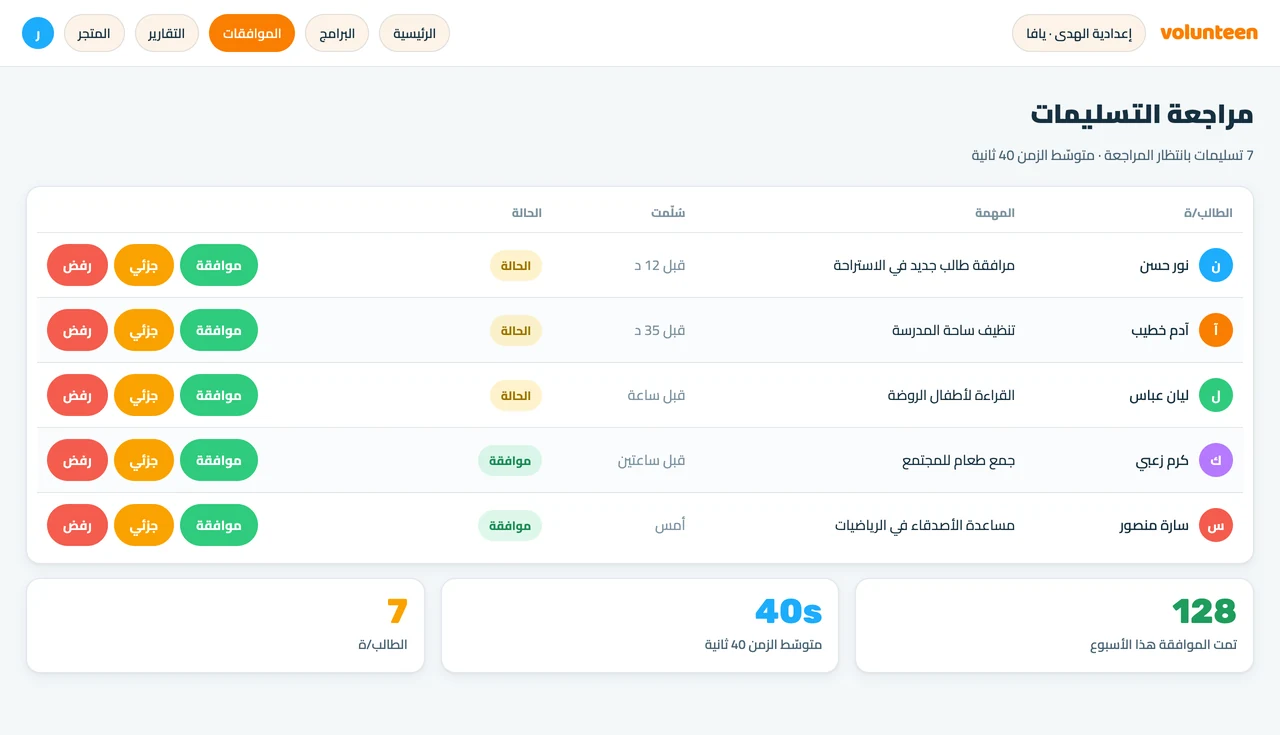The width and height of the screenshot is (1280, 735).
Task: Click the سُلّمت column header
Action: 668,213
